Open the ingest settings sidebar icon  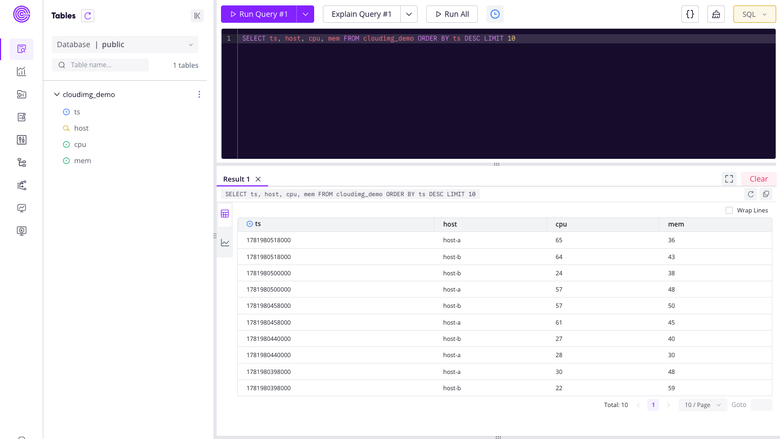(x=21, y=140)
